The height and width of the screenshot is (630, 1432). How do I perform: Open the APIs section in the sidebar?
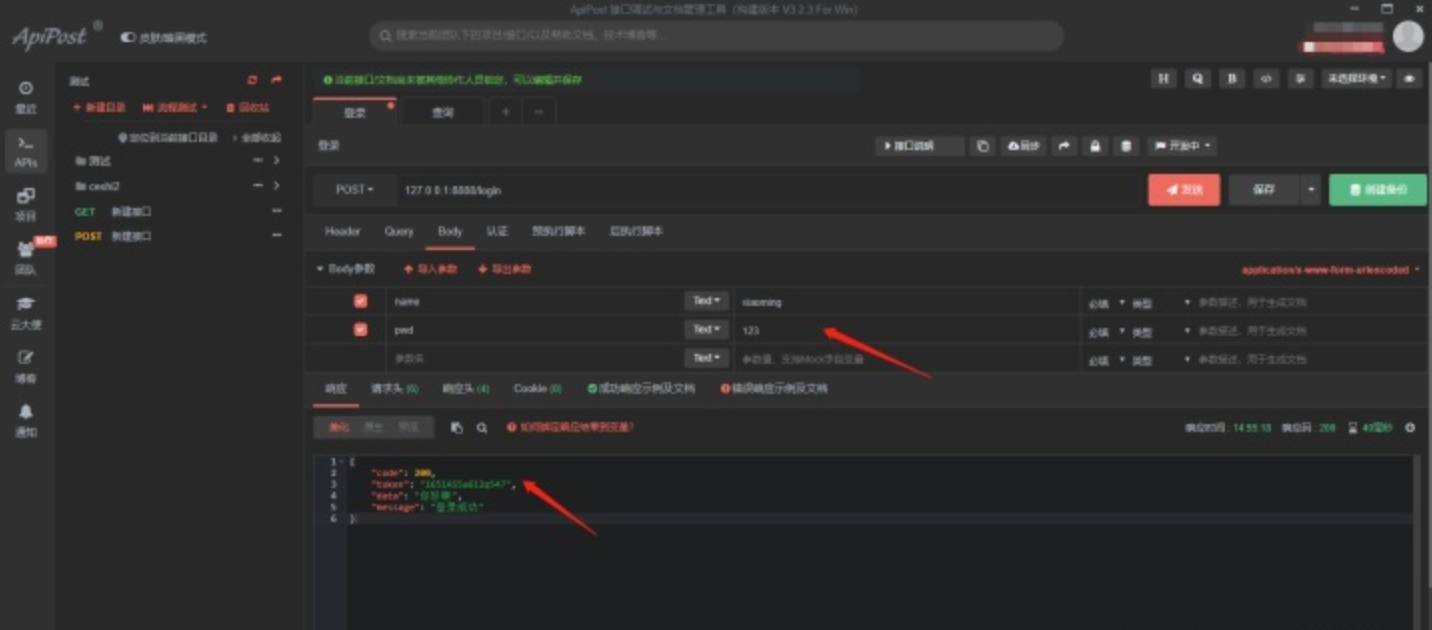(26, 150)
